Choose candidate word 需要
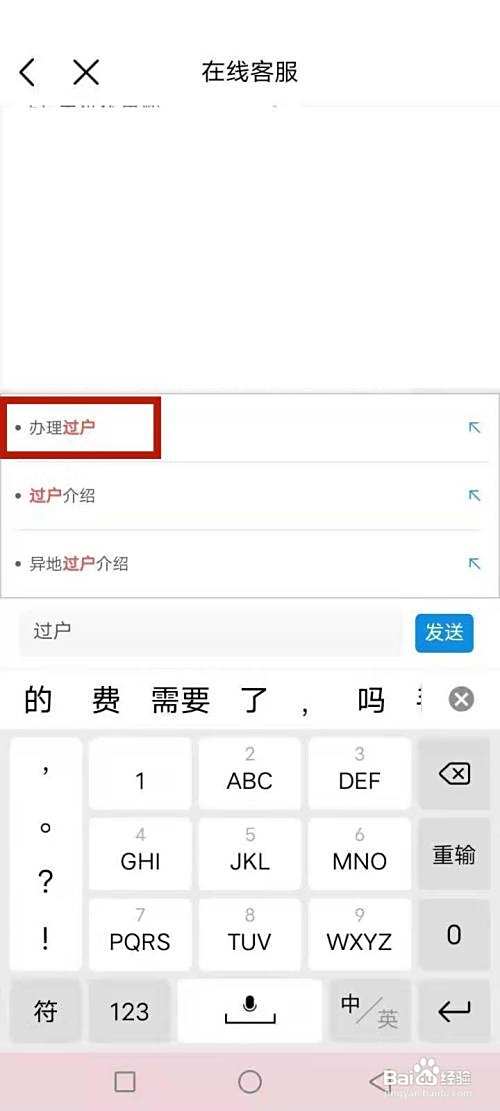The image size is (500, 1111). [x=181, y=700]
